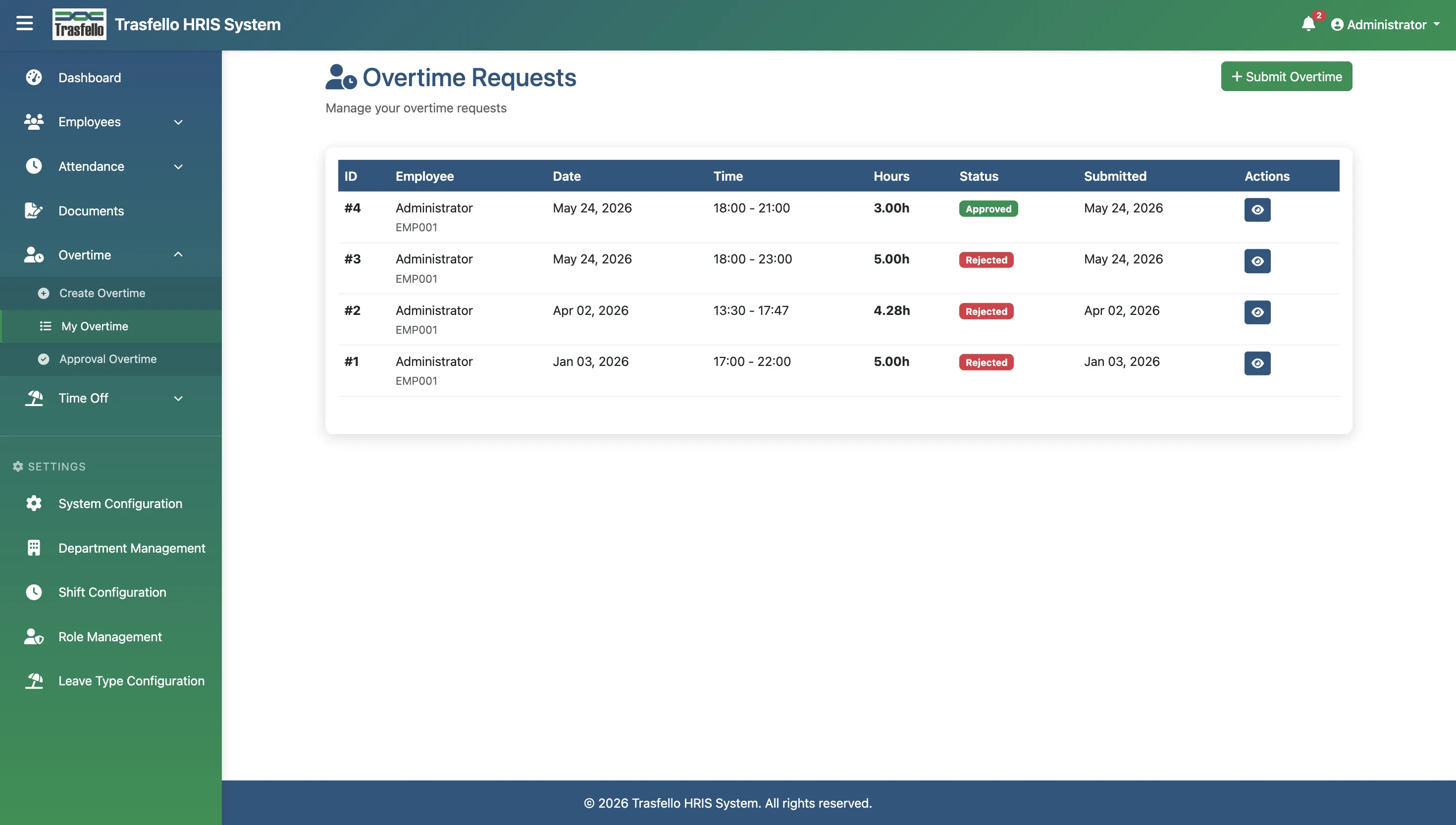Open Dashboard via its gauge icon
Screen dimensions: 1456x825
coord(34,78)
